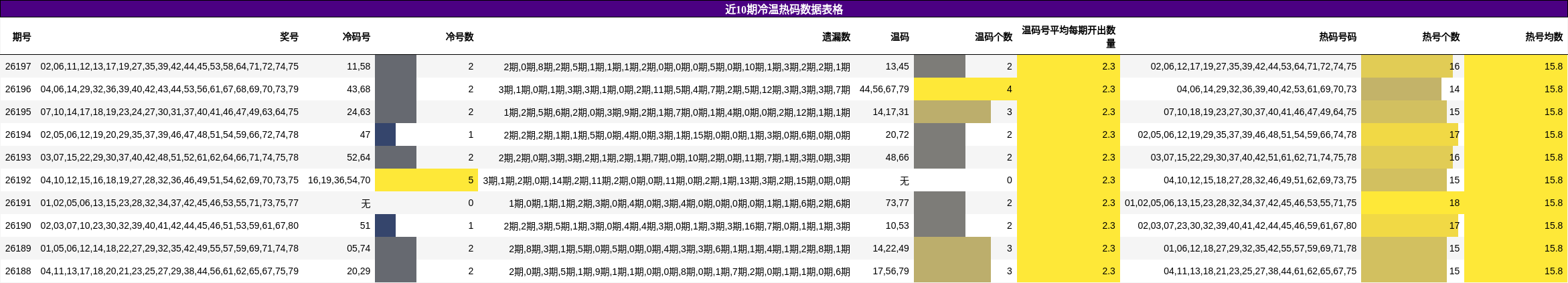This screenshot has width=1568, height=283.
Task: Select period number 26196
Action: click(x=18, y=89)
